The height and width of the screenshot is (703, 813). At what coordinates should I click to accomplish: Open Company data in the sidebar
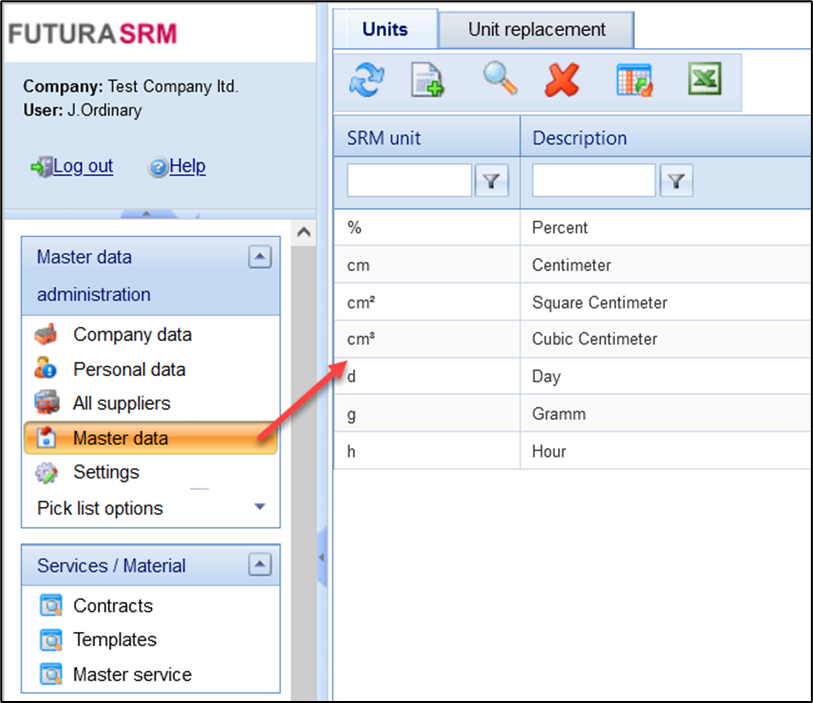[x=132, y=335]
